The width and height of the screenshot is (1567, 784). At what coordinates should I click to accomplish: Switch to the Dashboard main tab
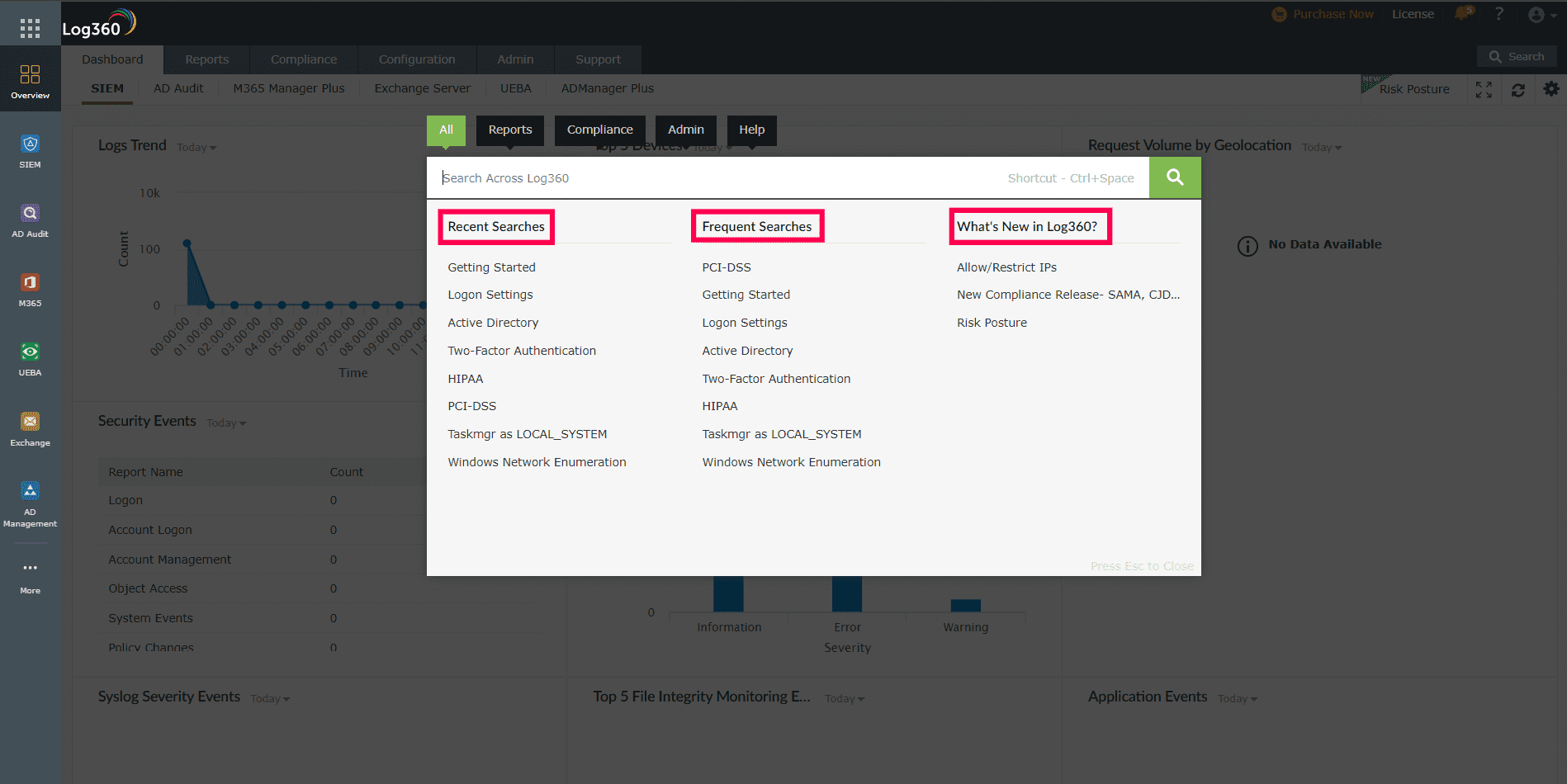[112, 59]
